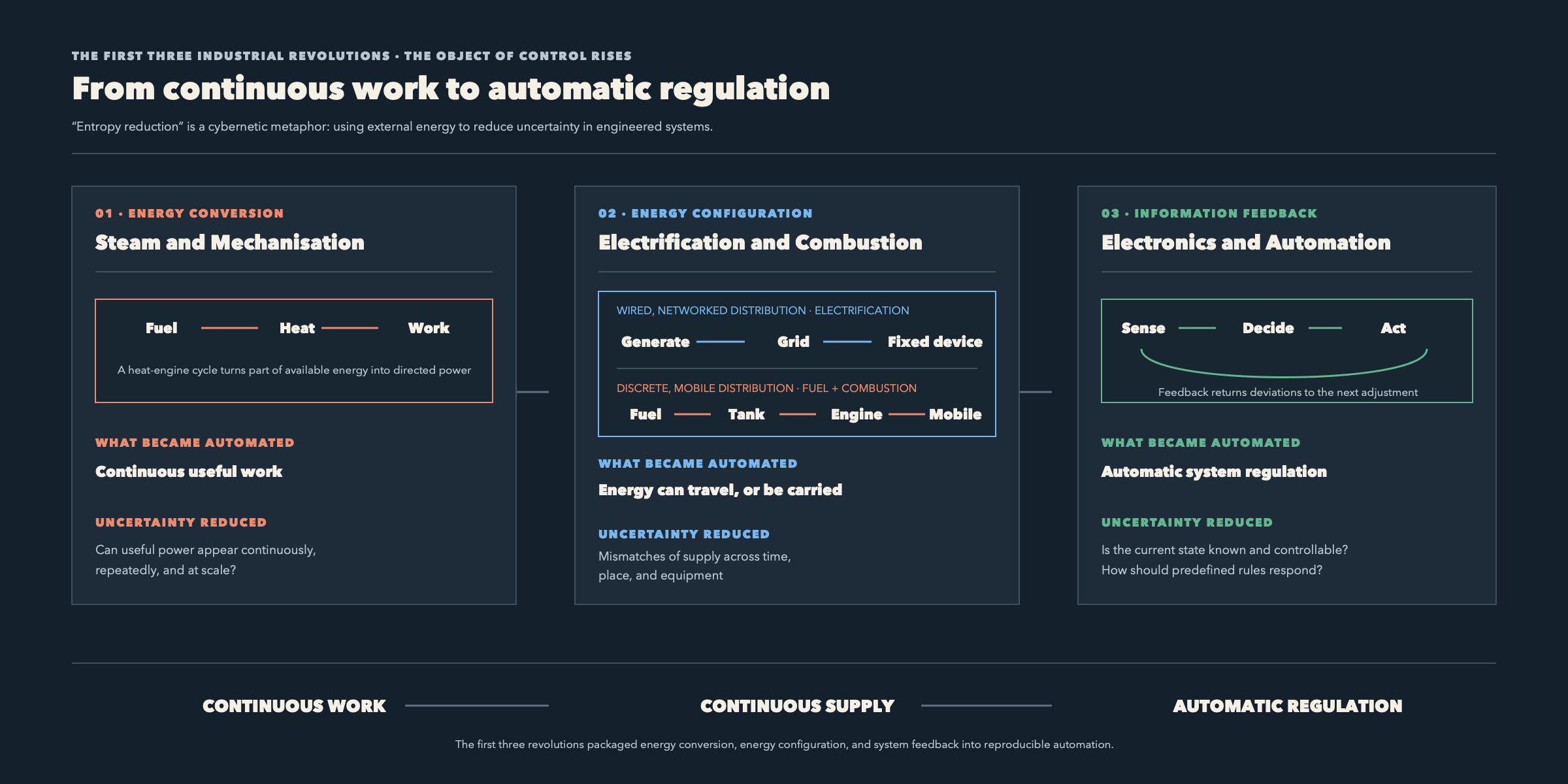Click the 'Fixed device' node
The height and width of the screenshot is (784, 1568).
point(935,342)
